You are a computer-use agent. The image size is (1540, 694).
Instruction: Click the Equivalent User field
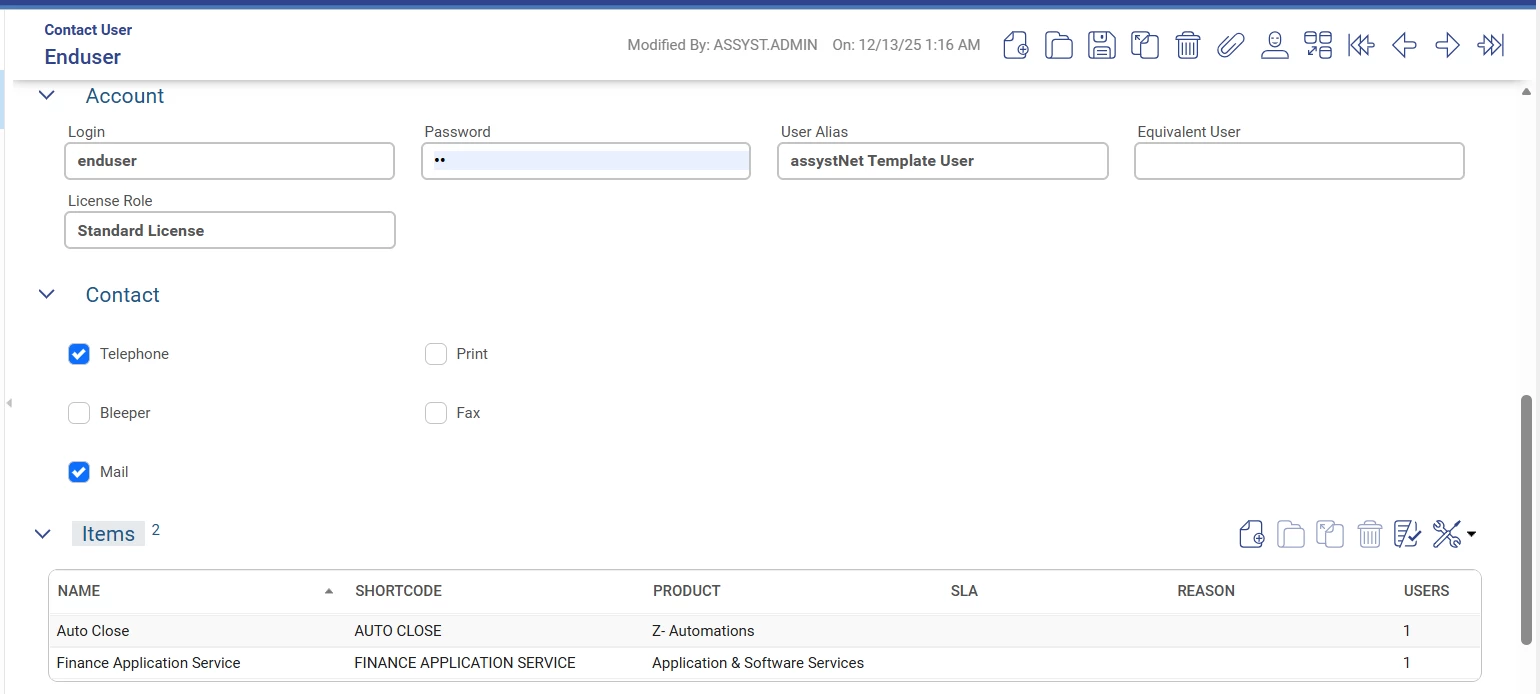pos(1299,161)
